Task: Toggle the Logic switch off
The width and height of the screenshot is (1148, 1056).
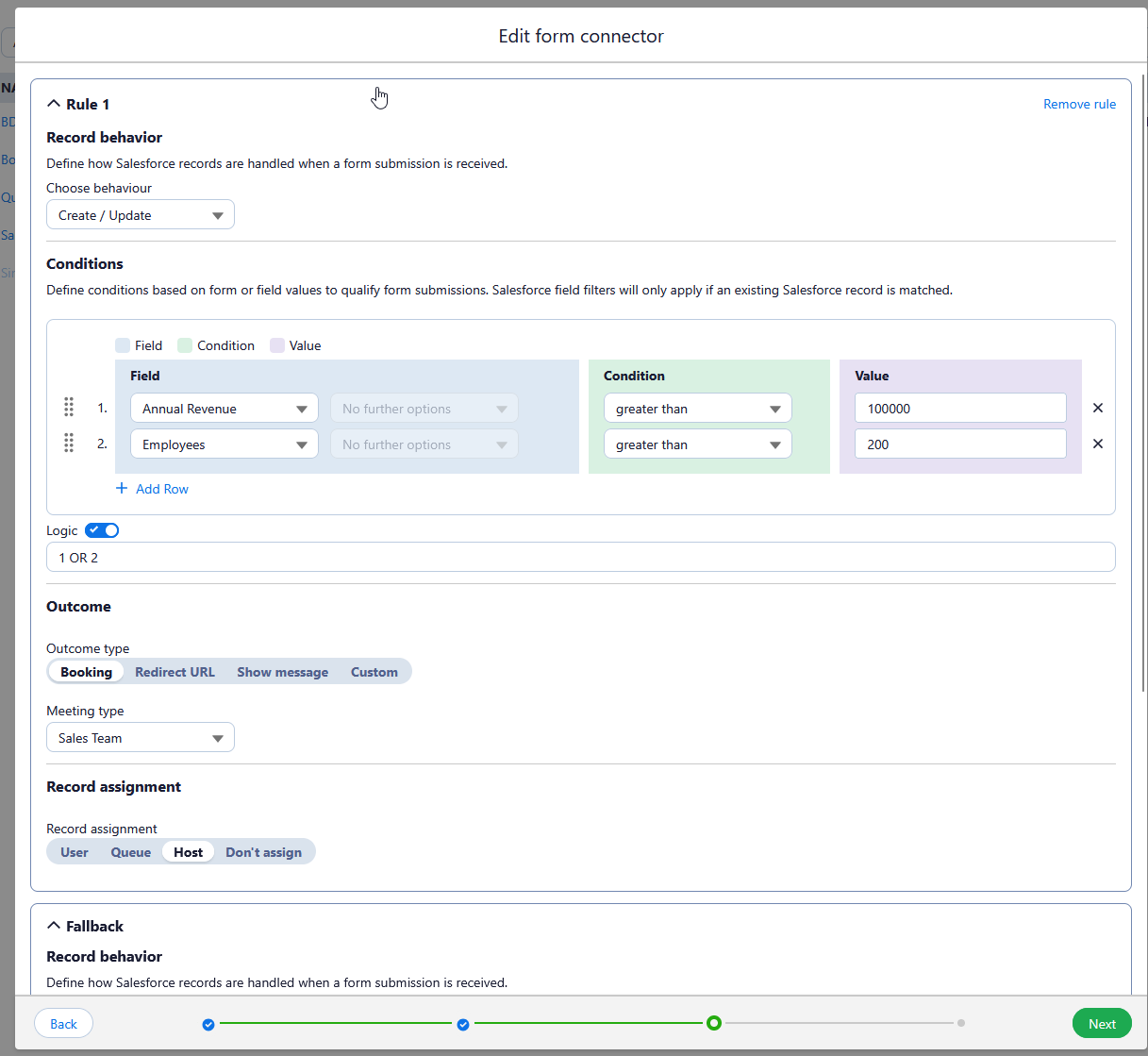Action: pyautogui.click(x=102, y=530)
